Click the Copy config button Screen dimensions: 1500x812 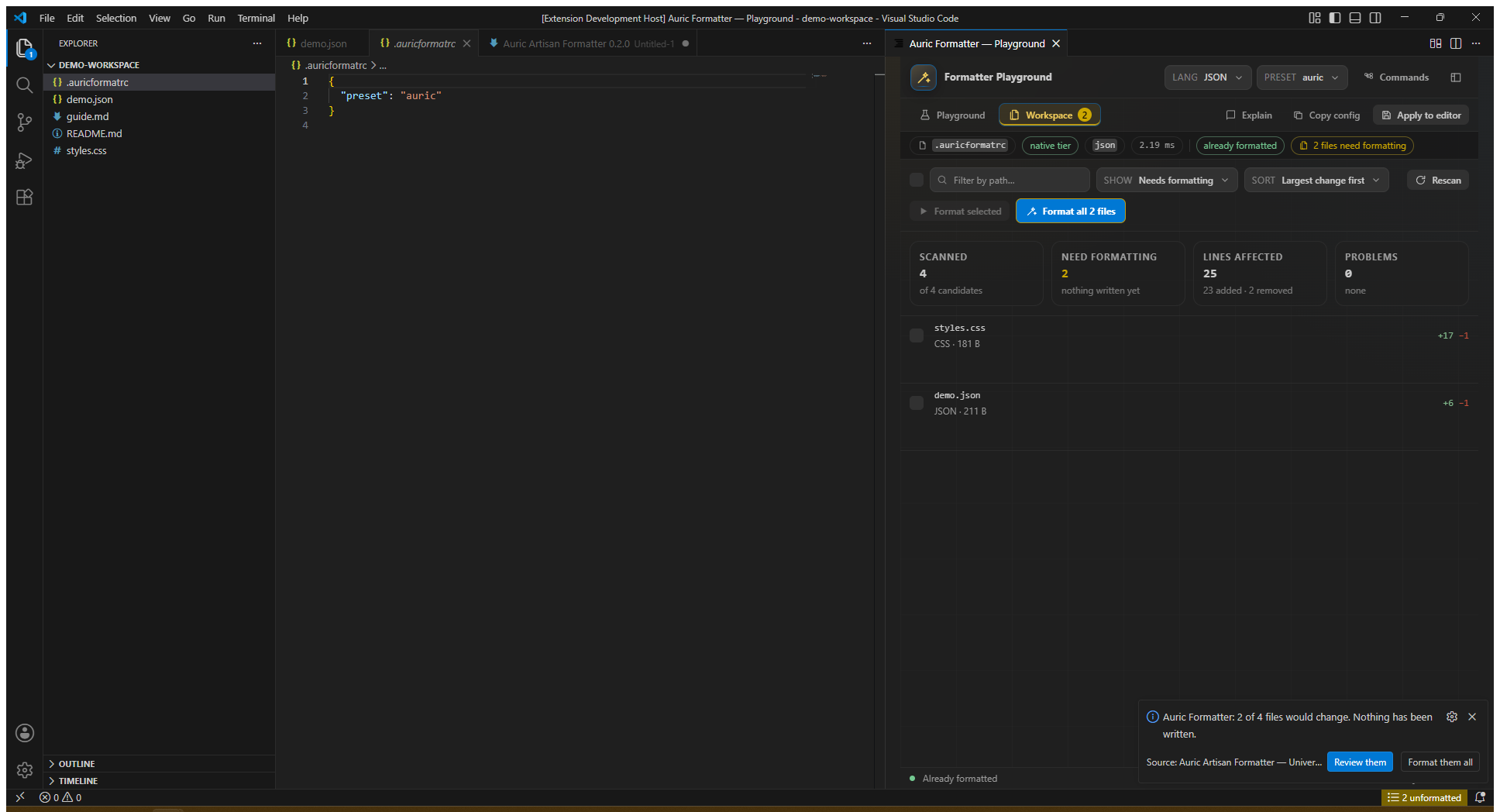pos(1326,115)
